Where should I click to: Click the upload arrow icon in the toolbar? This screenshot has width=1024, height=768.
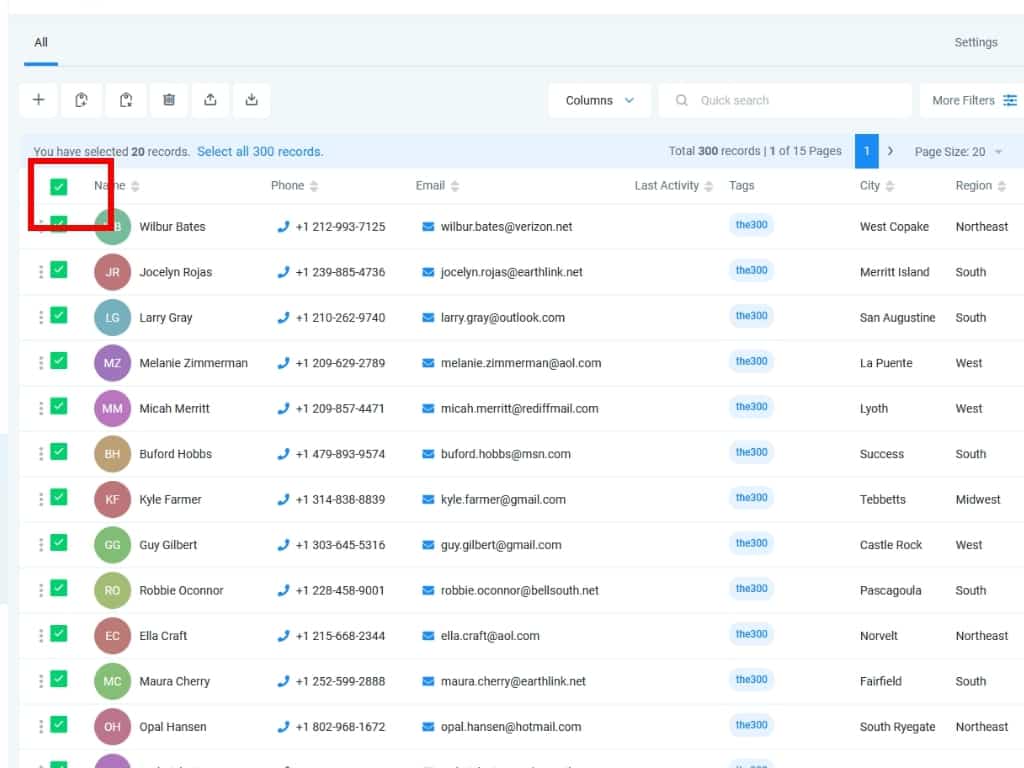click(x=210, y=100)
